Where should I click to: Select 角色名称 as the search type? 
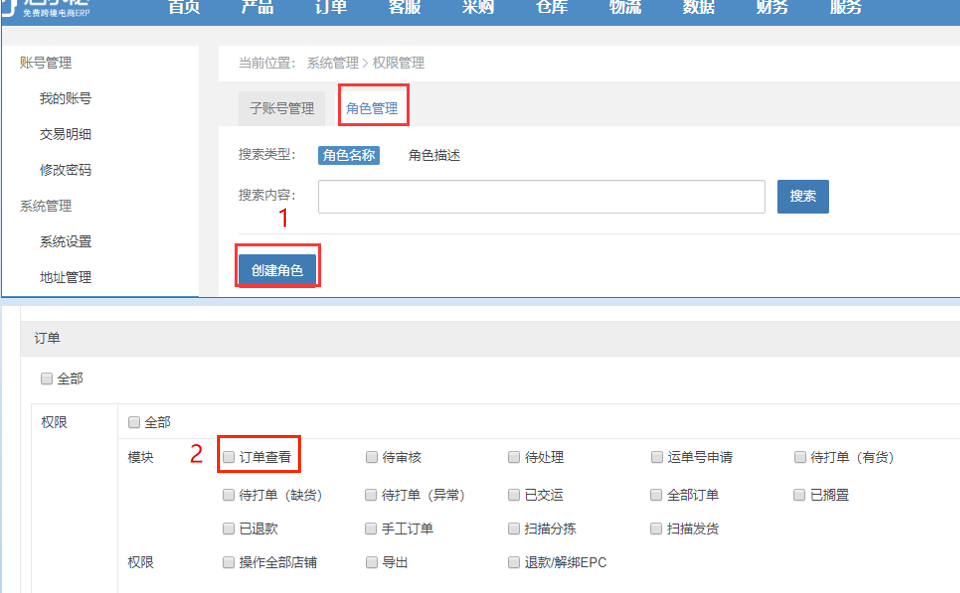pyautogui.click(x=349, y=155)
